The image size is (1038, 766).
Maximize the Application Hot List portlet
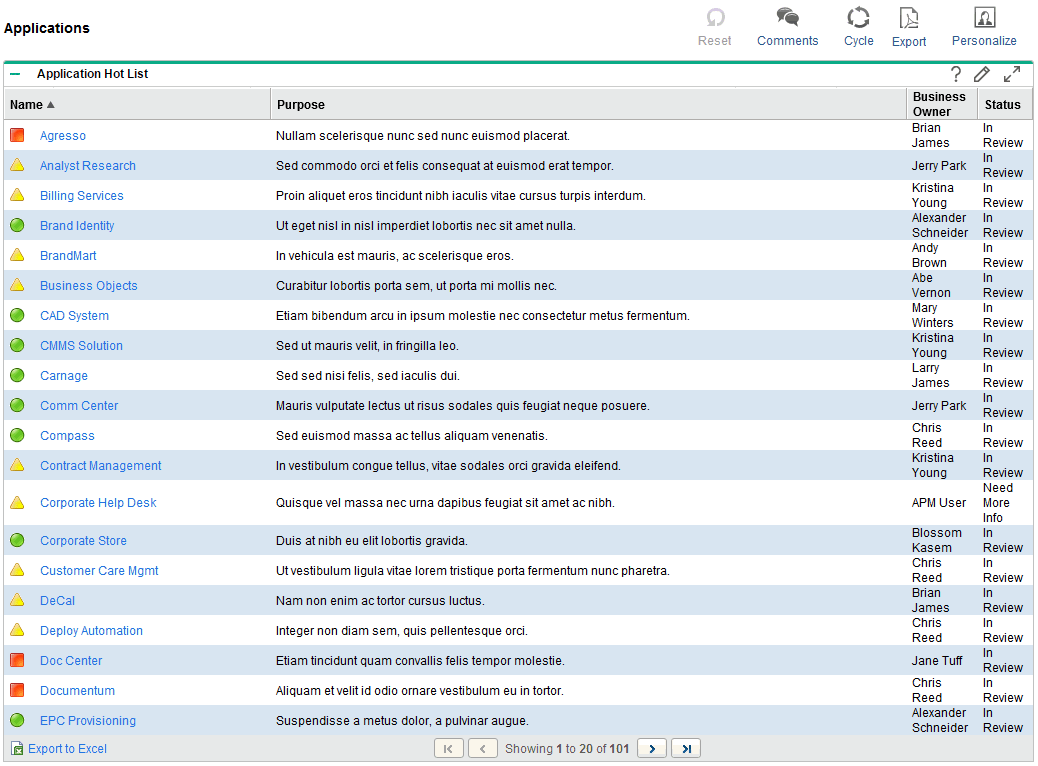pos(1012,74)
